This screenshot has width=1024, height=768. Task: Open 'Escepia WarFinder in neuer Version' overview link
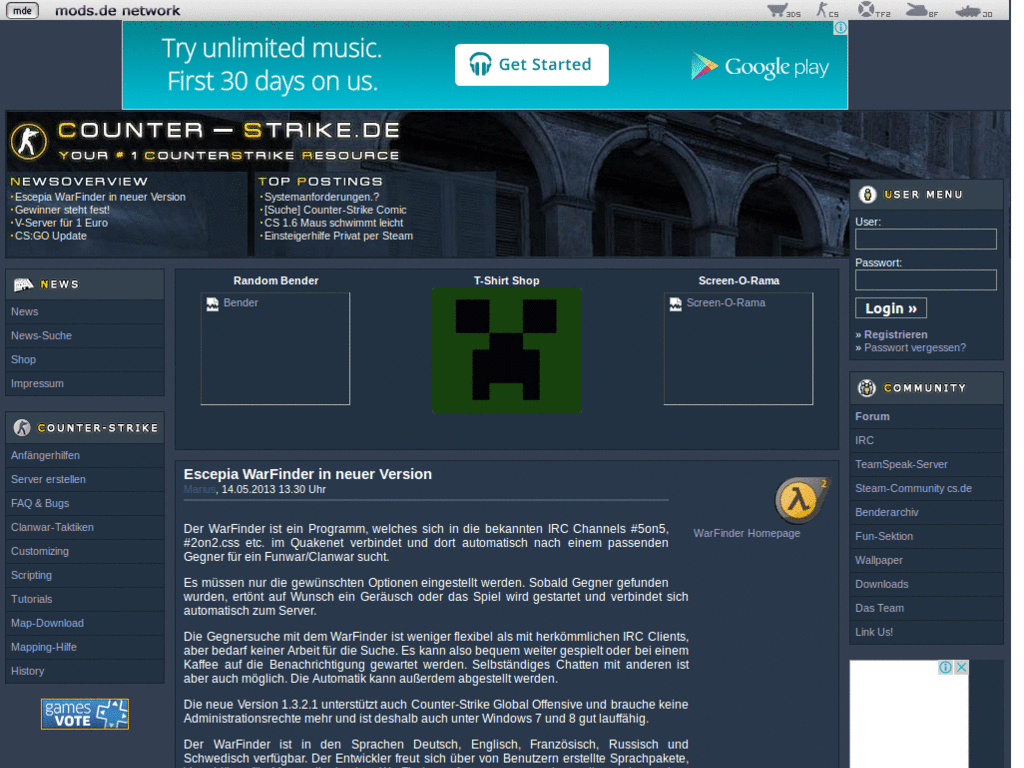click(100, 197)
